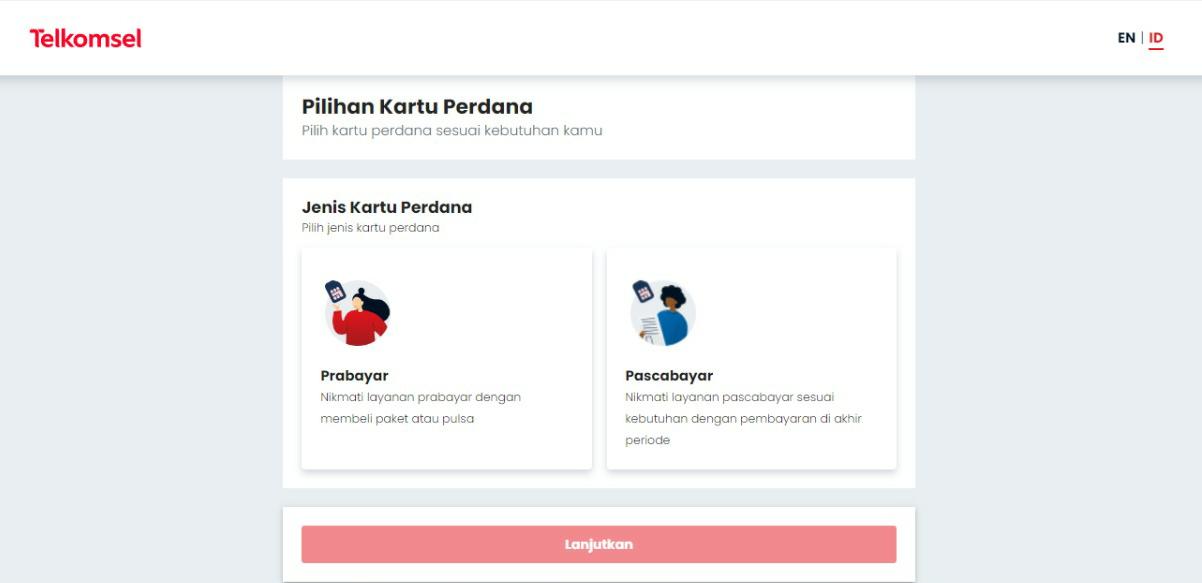Switch language to EN
Viewport: 1202px width, 583px height.
[1126, 38]
